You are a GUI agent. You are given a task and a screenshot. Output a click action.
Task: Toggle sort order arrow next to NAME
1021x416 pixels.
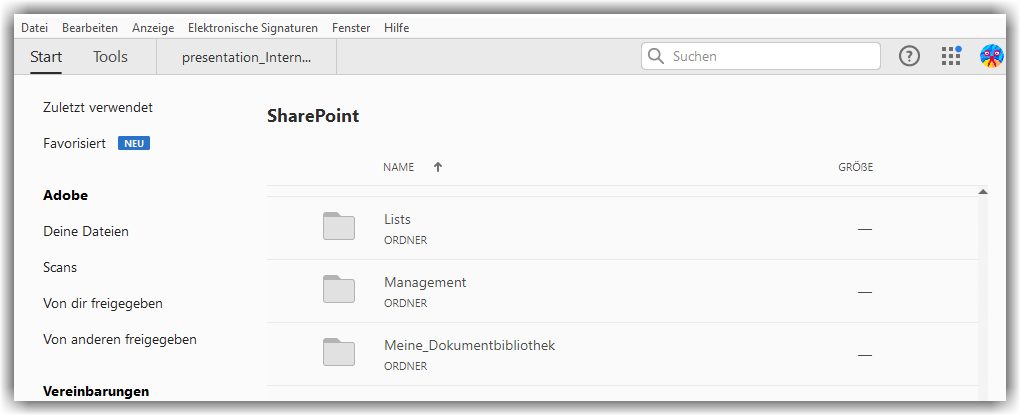pyautogui.click(x=438, y=167)
